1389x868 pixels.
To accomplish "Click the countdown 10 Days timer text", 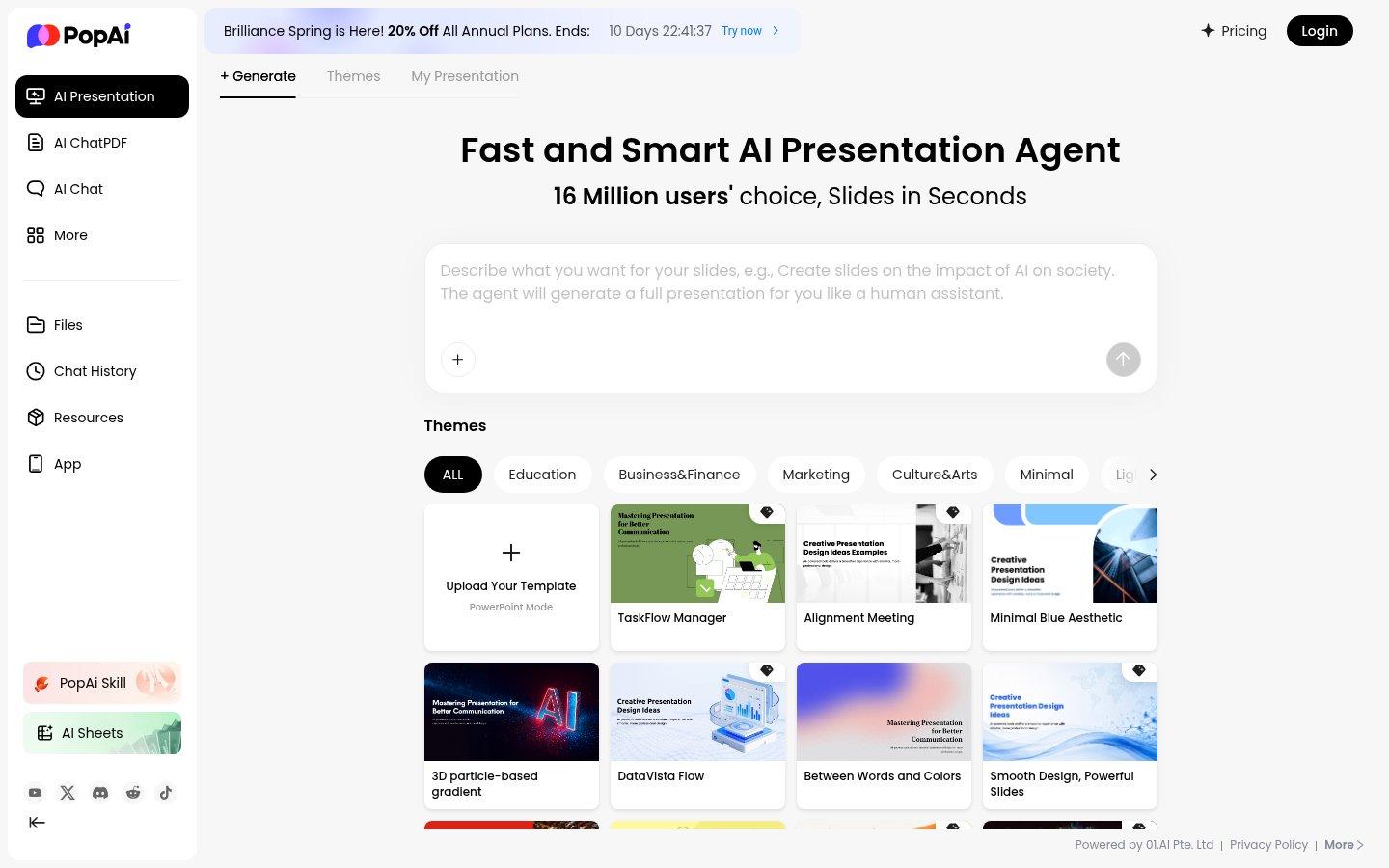I will 660,31.
